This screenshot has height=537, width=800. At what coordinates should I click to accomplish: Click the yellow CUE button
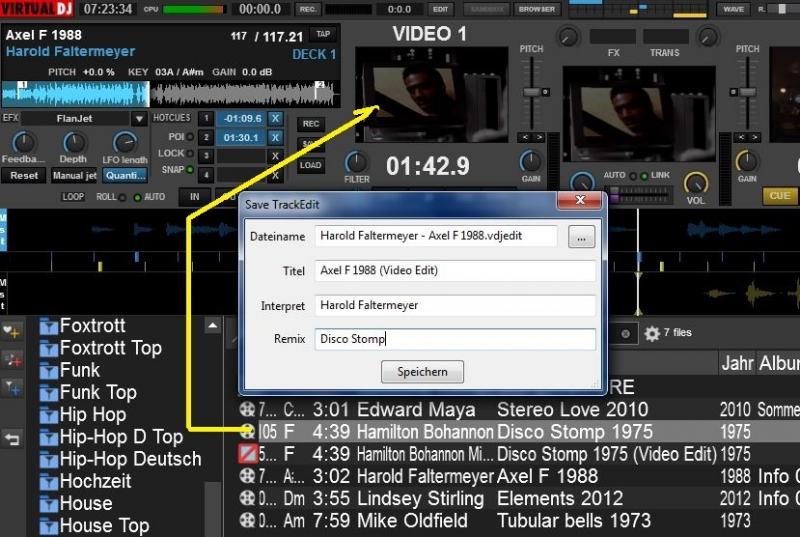pyautogui.click(x=780, y=196)
